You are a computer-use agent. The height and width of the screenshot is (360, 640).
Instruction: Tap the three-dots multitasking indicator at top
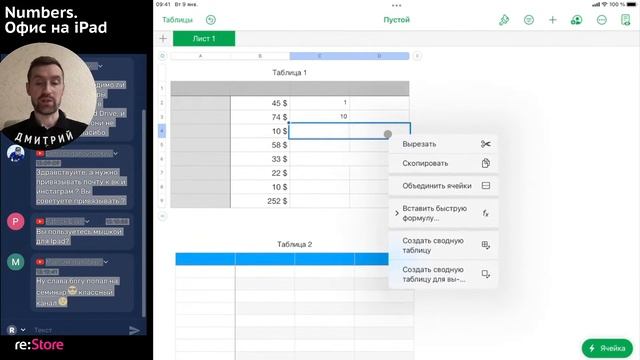396,5
